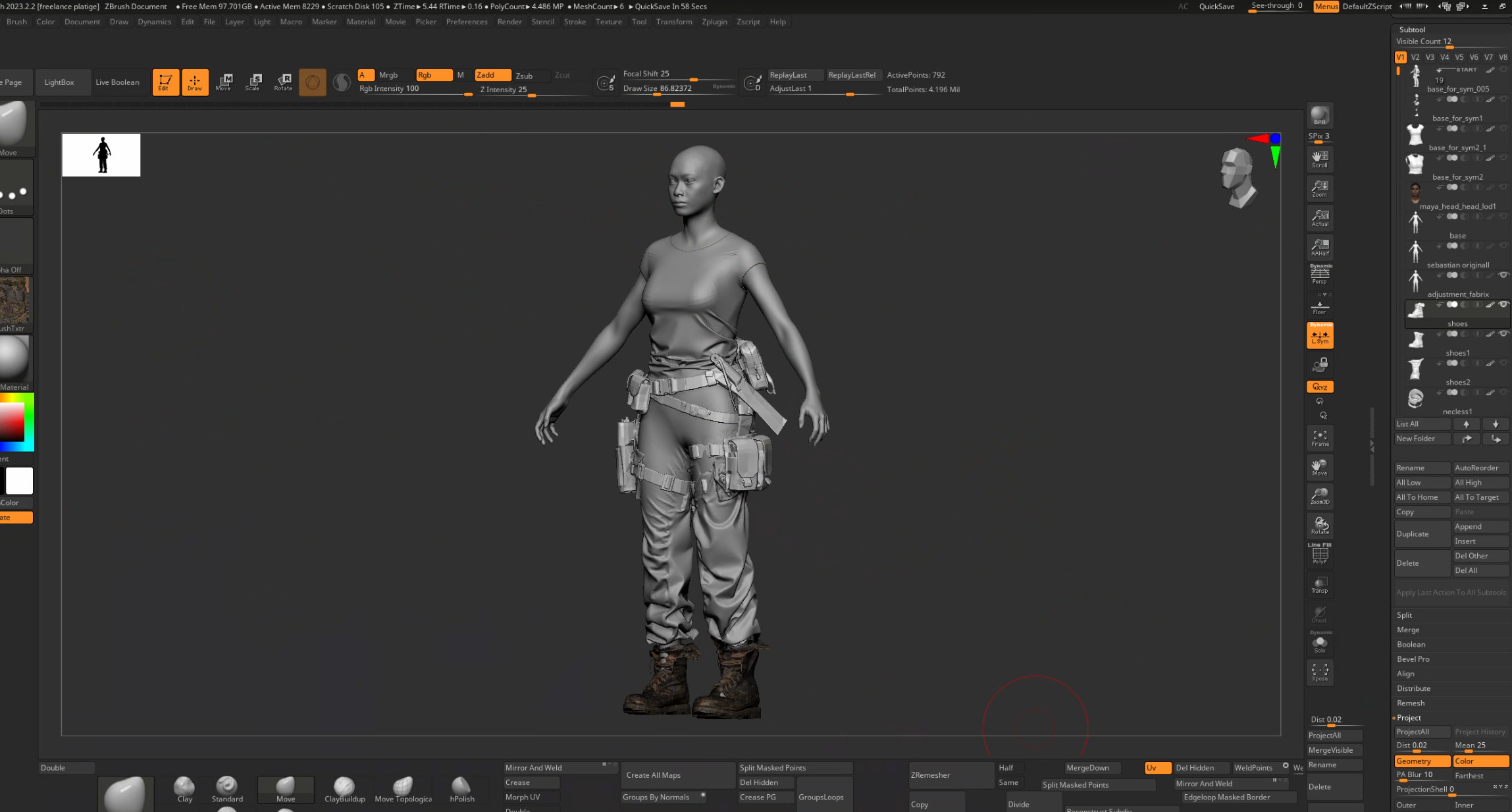The image size is (1512, 812).
Task: Expand the Distribute section
Action: [x=1413, y=688]
